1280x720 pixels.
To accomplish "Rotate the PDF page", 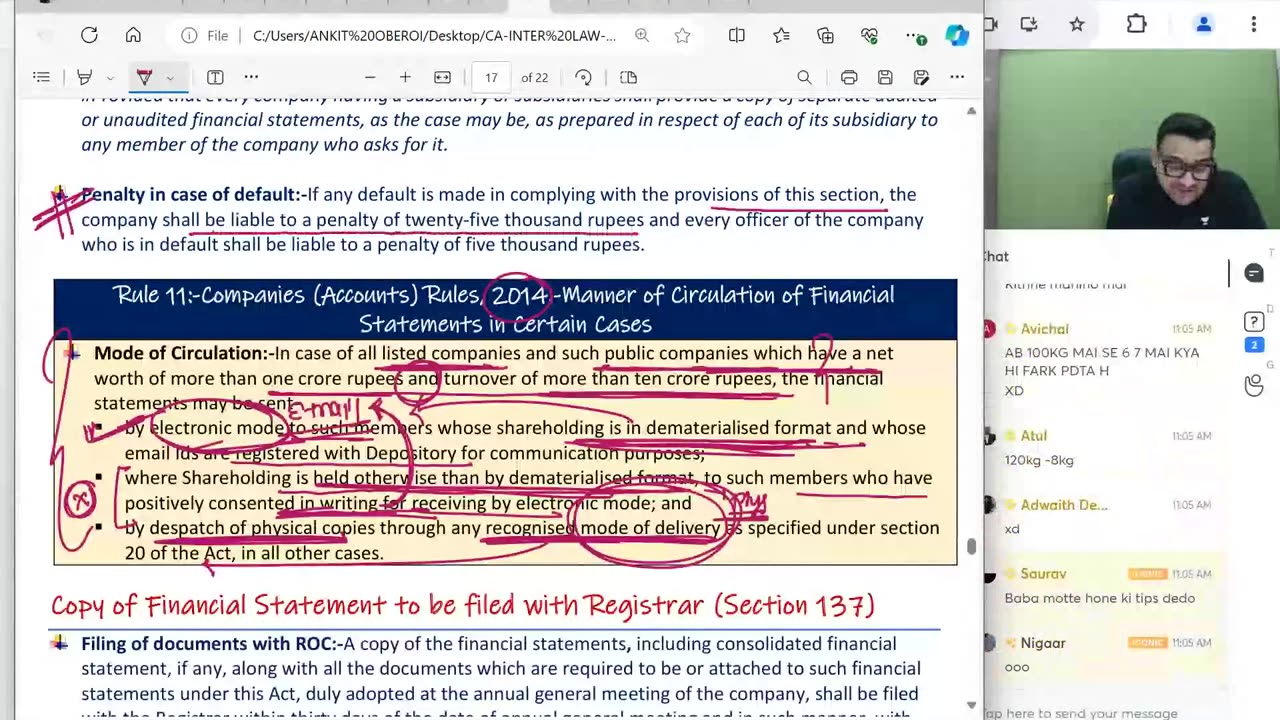I will click(x=583, y=77).
